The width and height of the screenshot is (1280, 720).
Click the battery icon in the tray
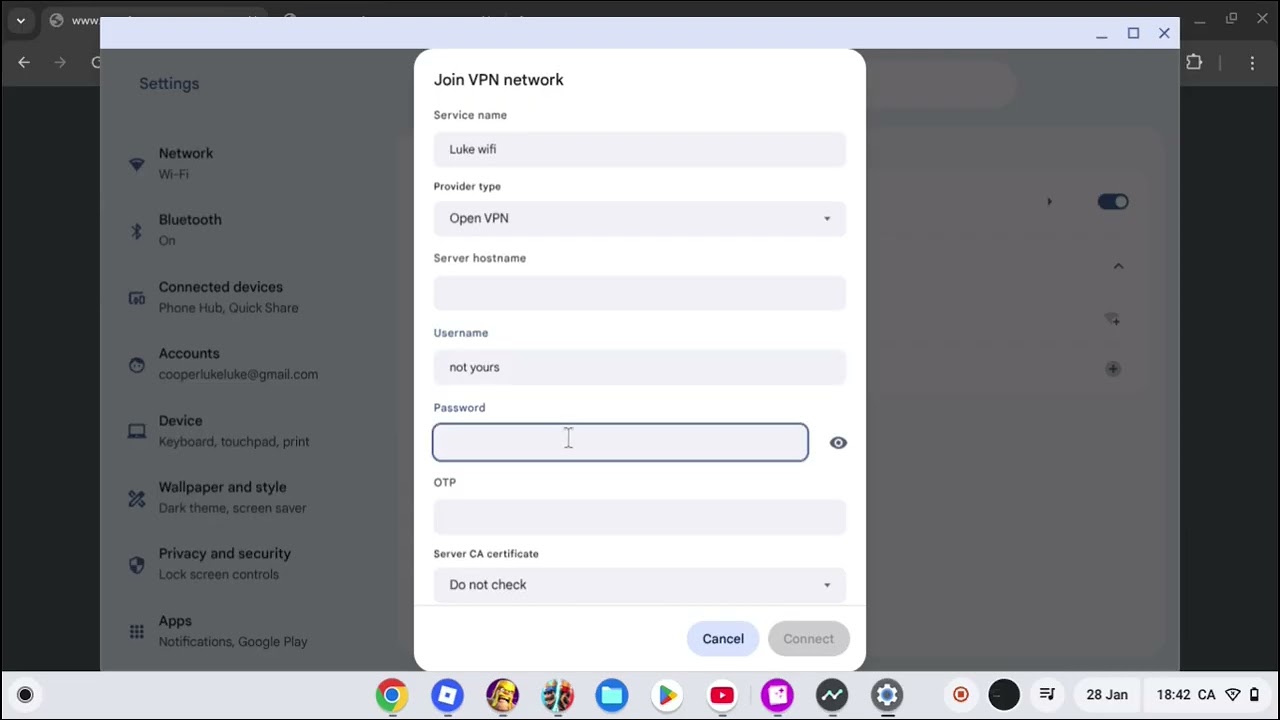(x=1254, y=694)
